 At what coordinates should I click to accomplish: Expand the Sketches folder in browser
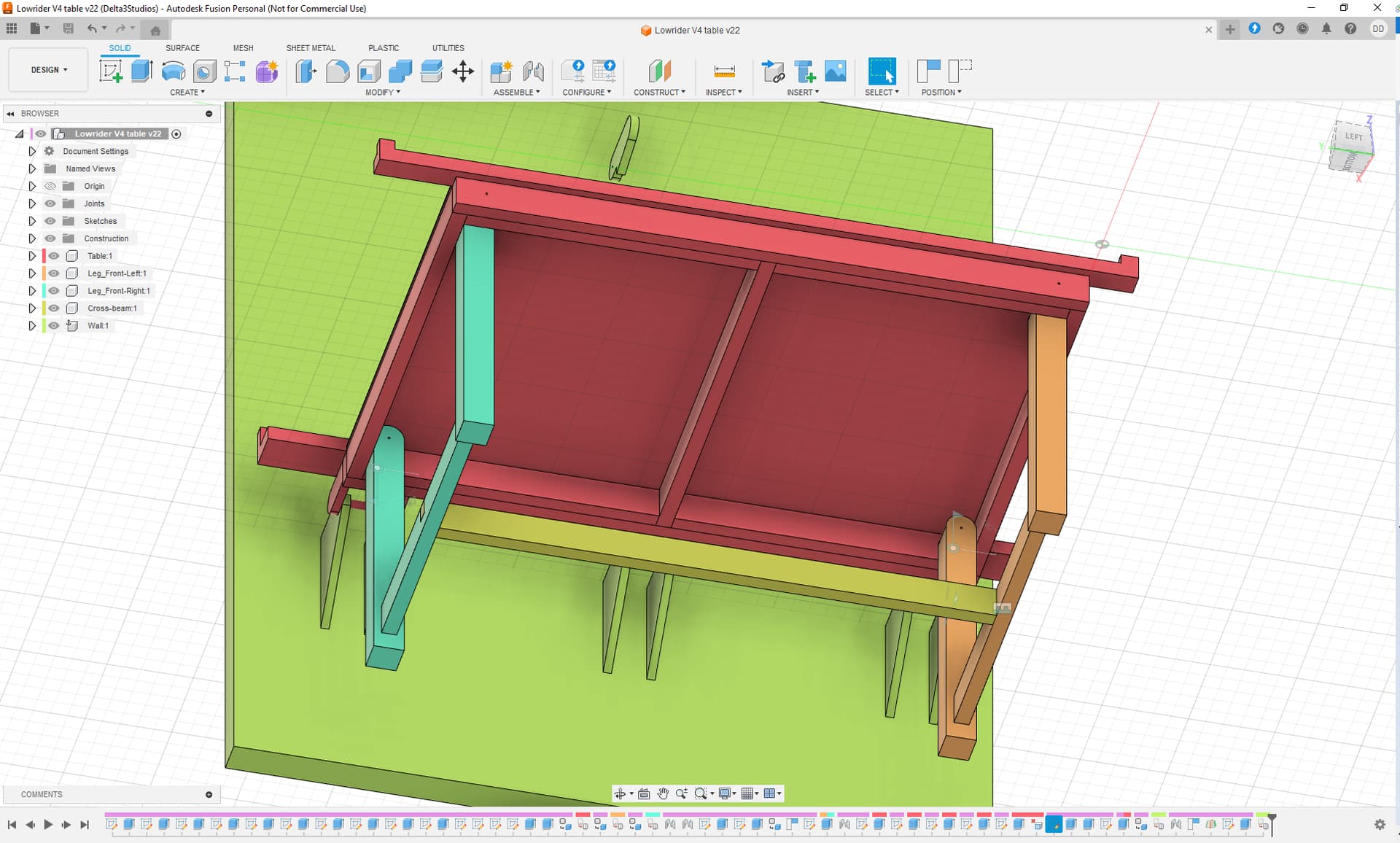pyautogui.click(x=32, y=221)
